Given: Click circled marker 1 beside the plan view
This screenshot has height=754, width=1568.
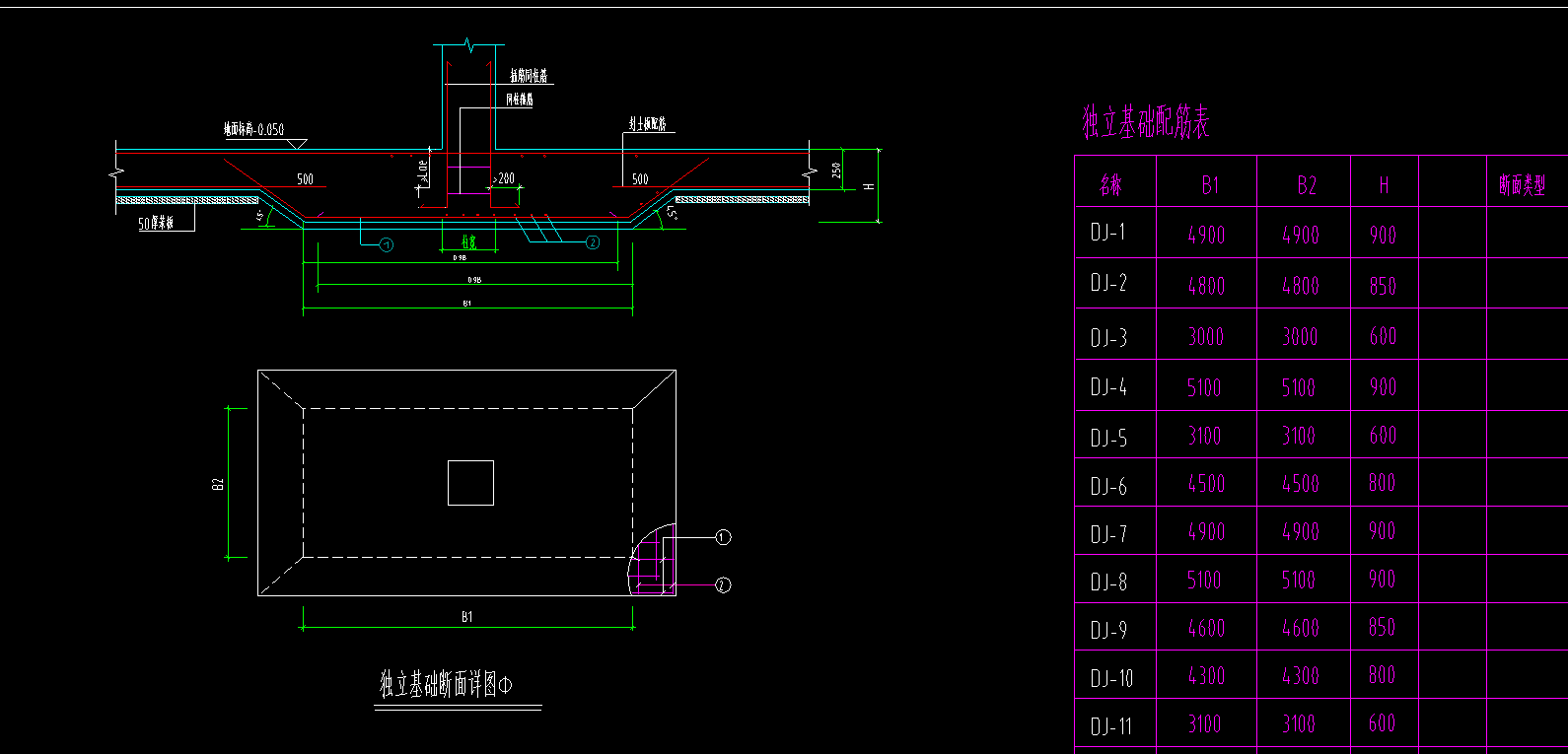Looking at the screenshot, I should tap(723, 537).
